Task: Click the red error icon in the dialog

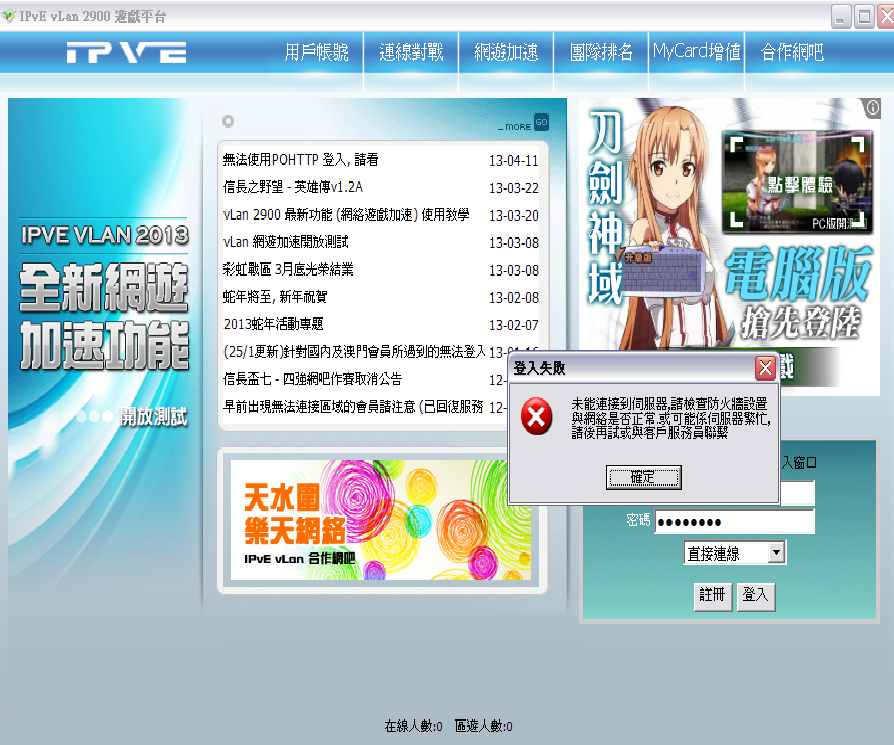Action: pyautogui.click(x=537, y=417)
